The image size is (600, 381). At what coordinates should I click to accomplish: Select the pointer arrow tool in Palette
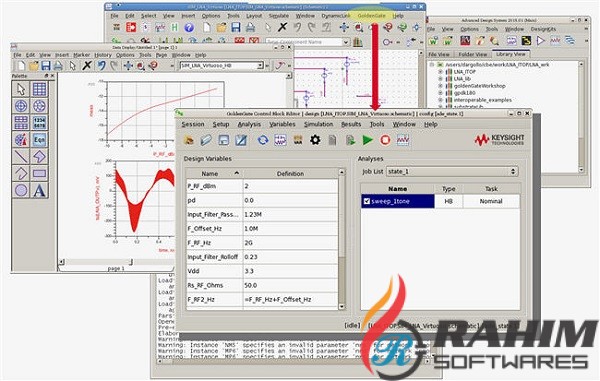click(21, 89)
